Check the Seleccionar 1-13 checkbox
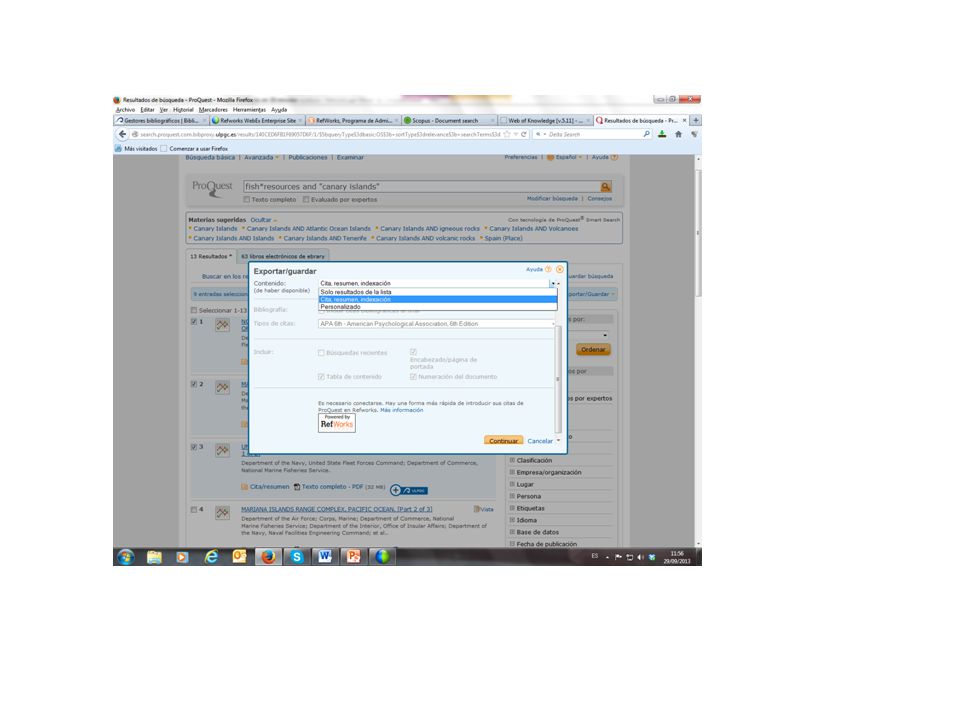This screenshot has height=720, width=960. (x=194, y=310)
